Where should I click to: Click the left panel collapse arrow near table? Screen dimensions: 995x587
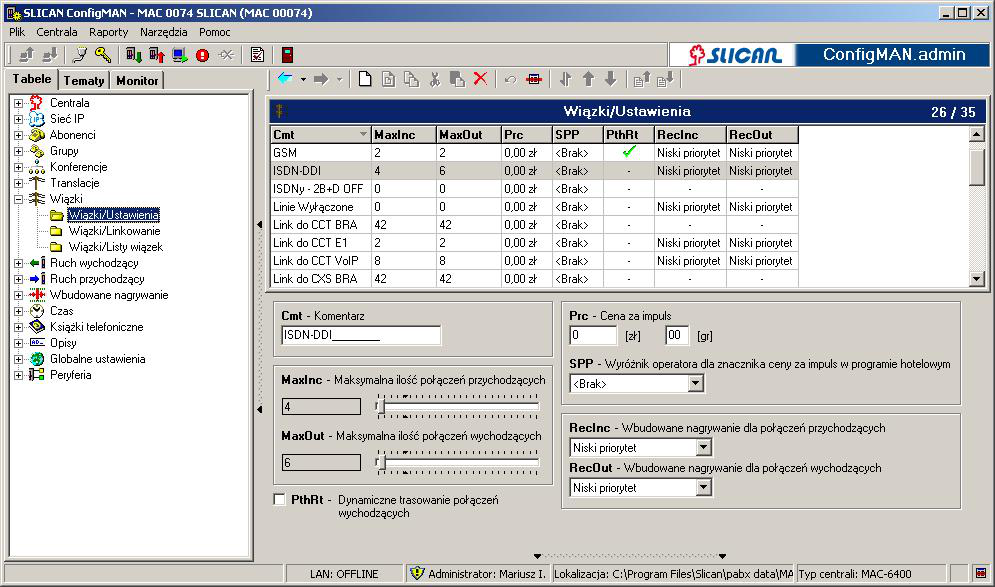click(x=260, y=225)
